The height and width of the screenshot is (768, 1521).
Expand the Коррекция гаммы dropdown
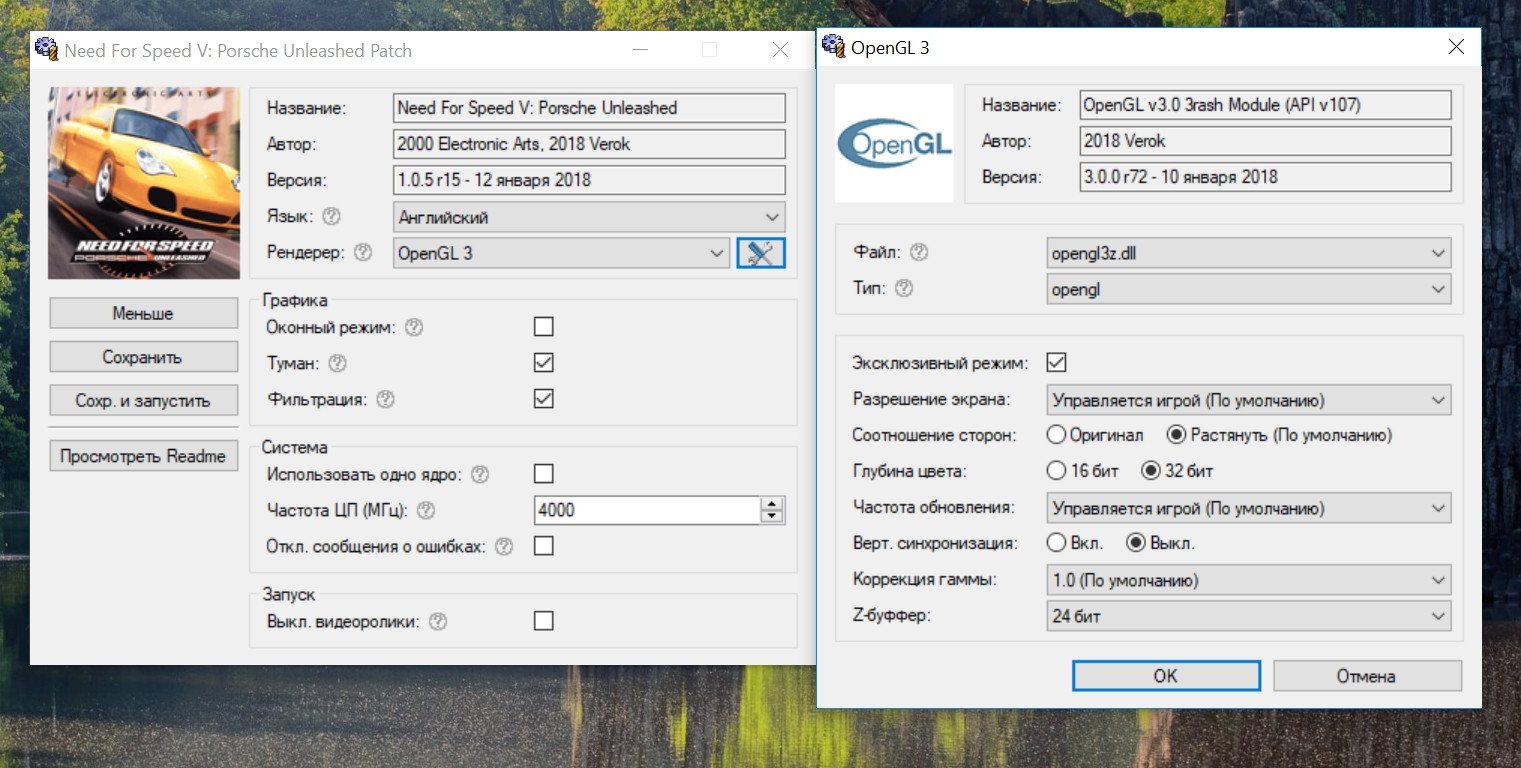click(1249, 580)
